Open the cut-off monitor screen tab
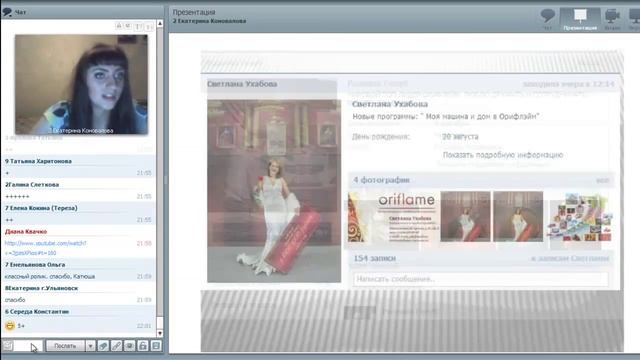This screenshot has height=360, width=640. click(x=634, y=19)
